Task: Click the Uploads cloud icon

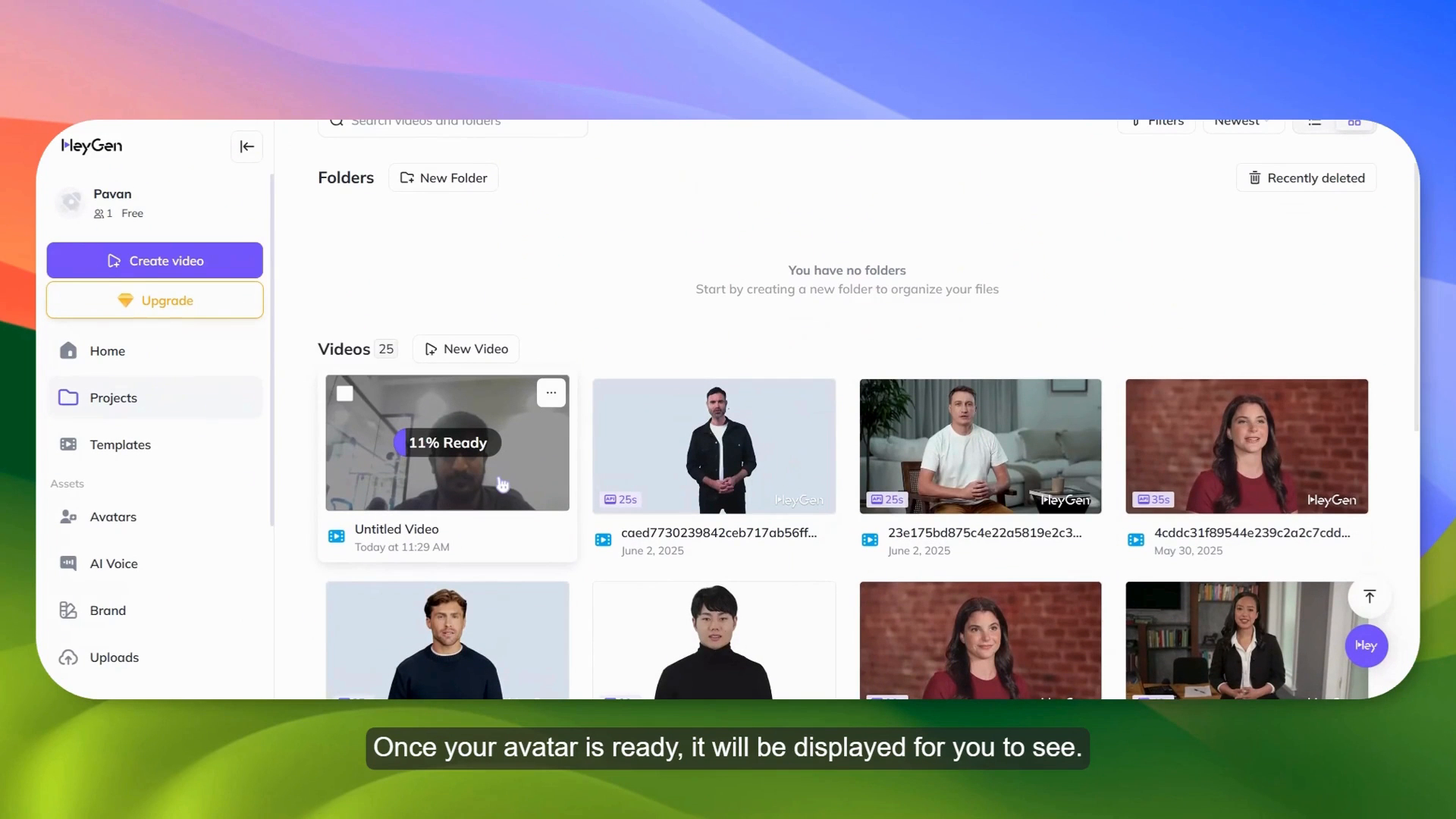Action: pyautogui.click(x=67, y=657)
